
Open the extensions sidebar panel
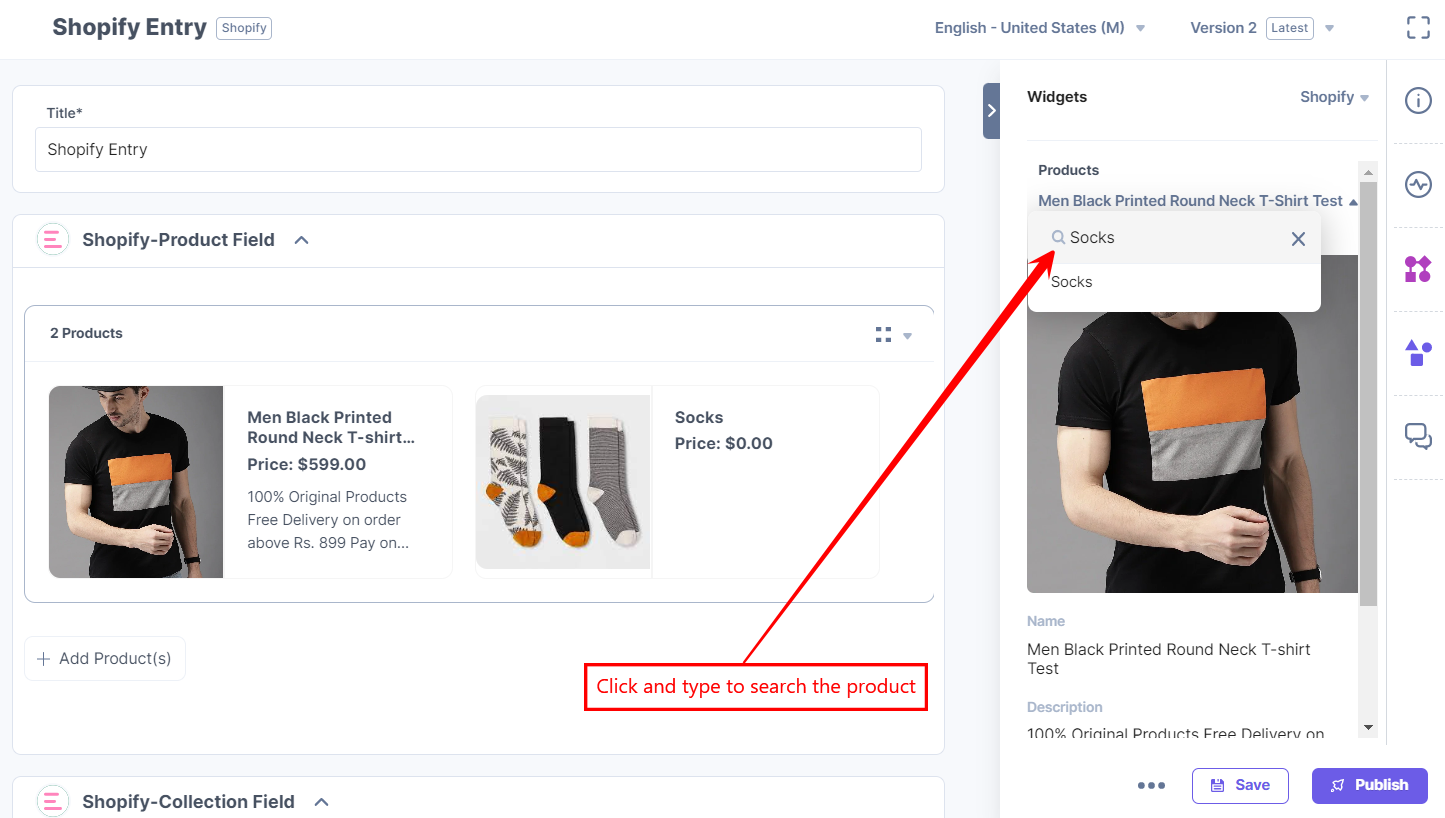click(1417, 352)
